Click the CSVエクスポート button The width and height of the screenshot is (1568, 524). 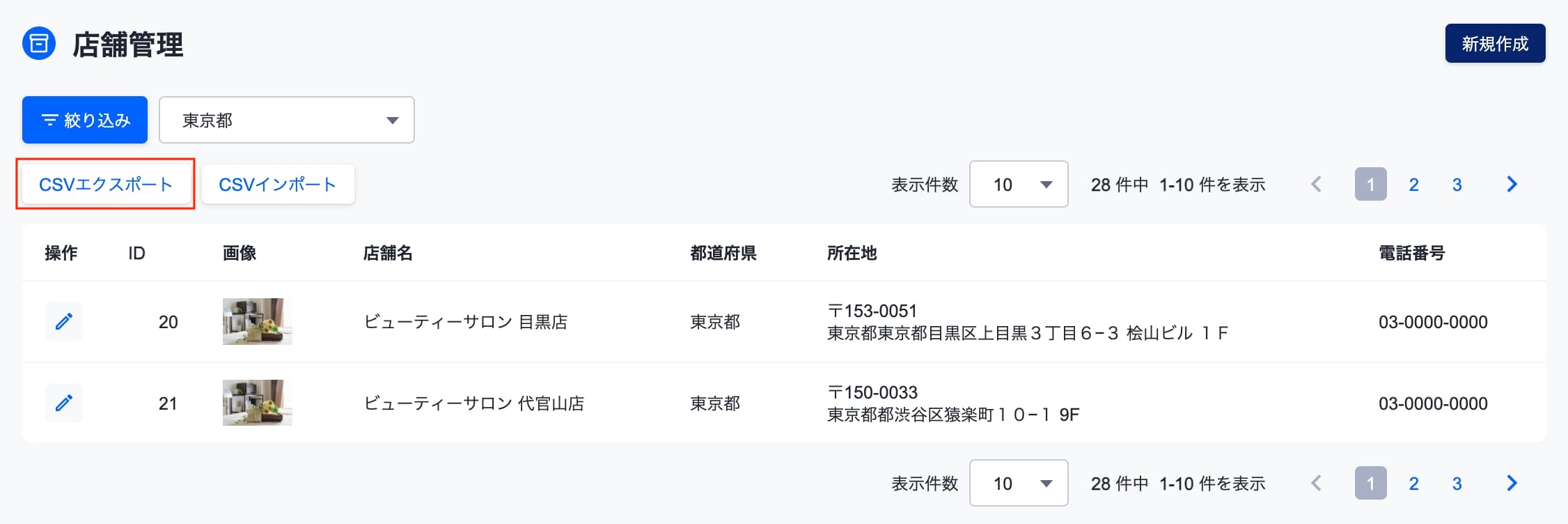(106, 184)
